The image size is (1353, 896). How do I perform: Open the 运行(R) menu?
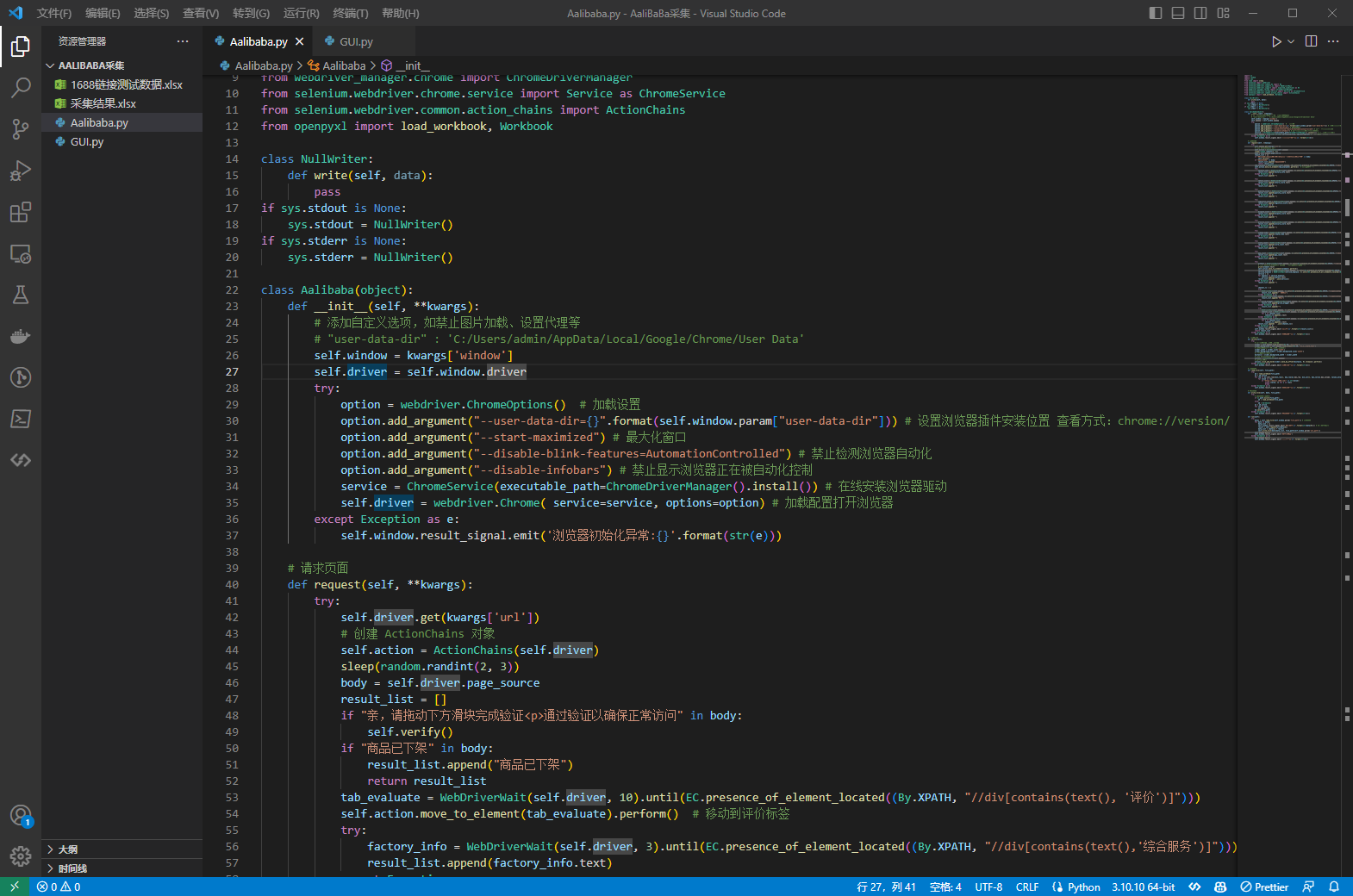click(x=301, y=13)
